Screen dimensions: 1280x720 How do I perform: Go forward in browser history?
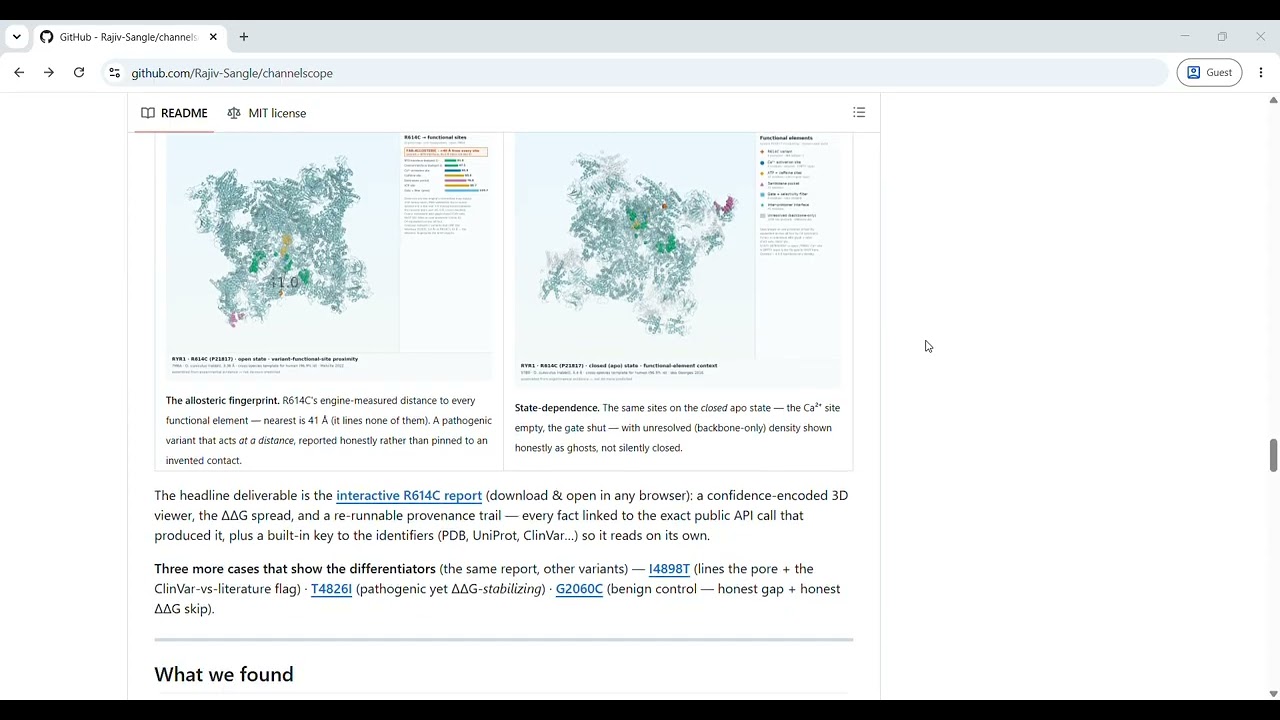click(x=49, y=73)
